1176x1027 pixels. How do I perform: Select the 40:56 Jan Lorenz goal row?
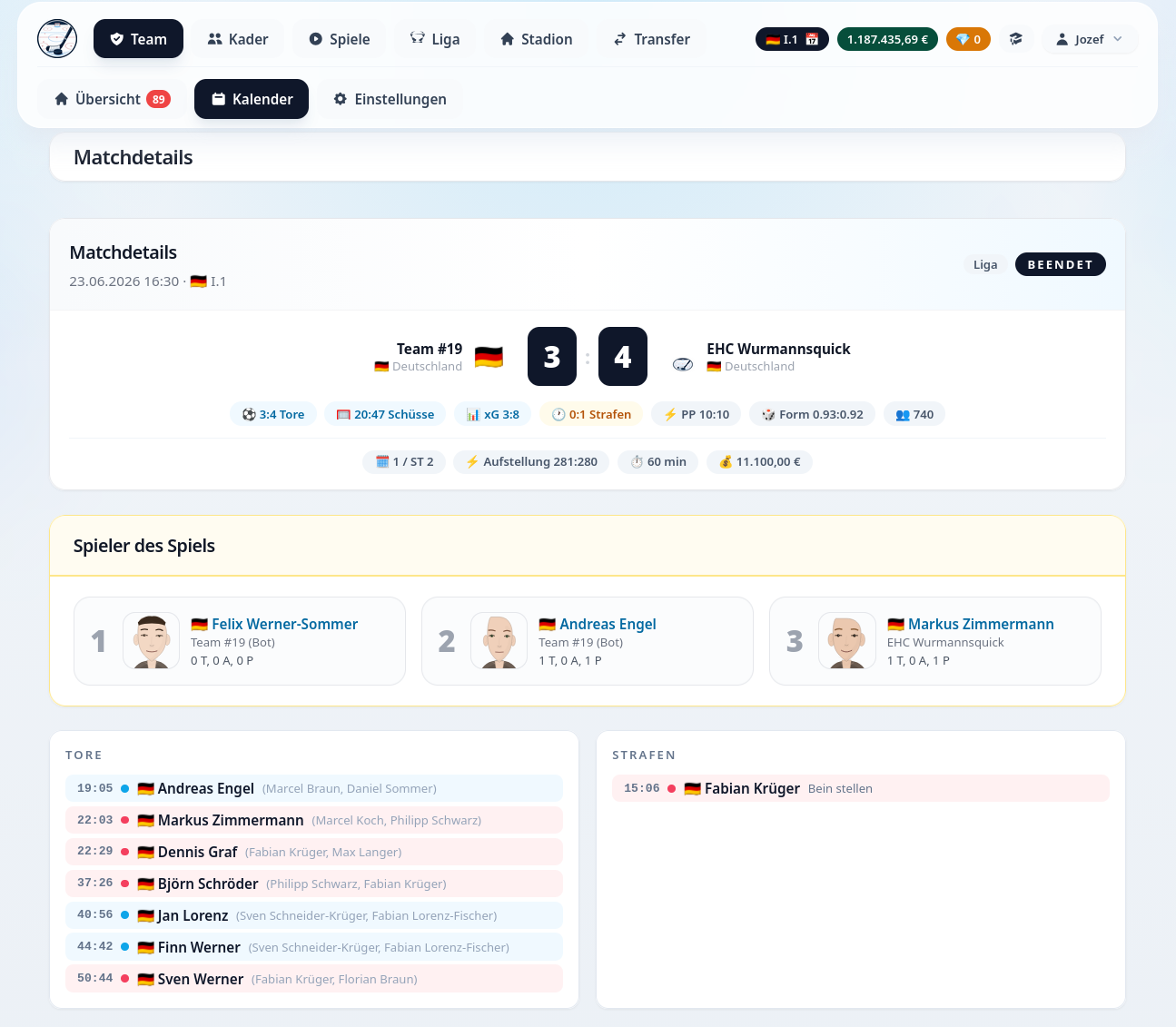(314, 915)
